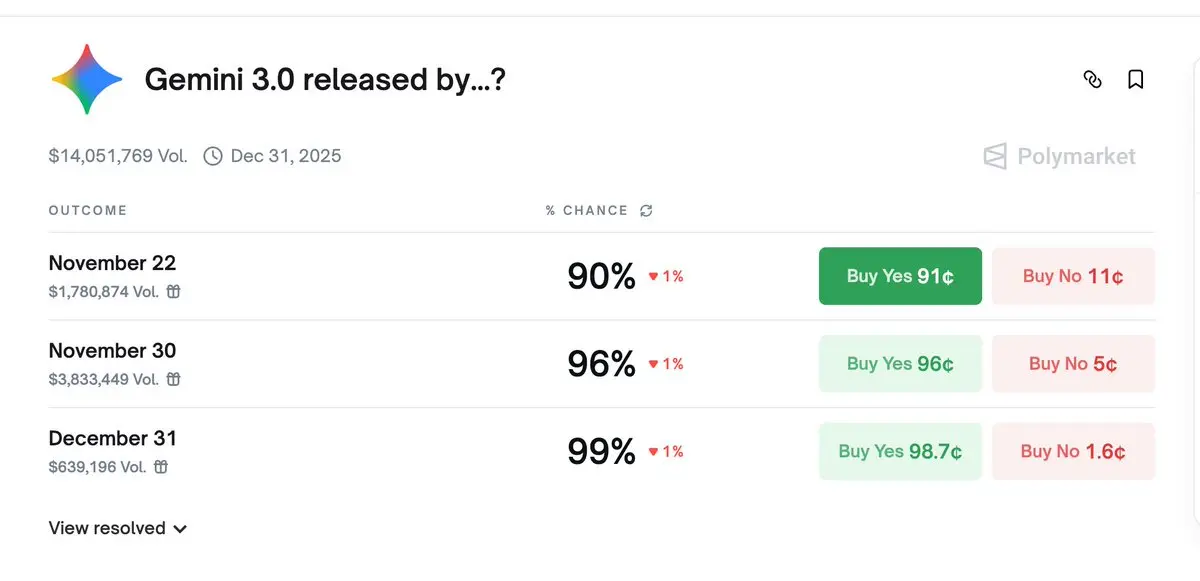
Task: Select Buy No 5¢ for November 30
Action: (1073, 364)
